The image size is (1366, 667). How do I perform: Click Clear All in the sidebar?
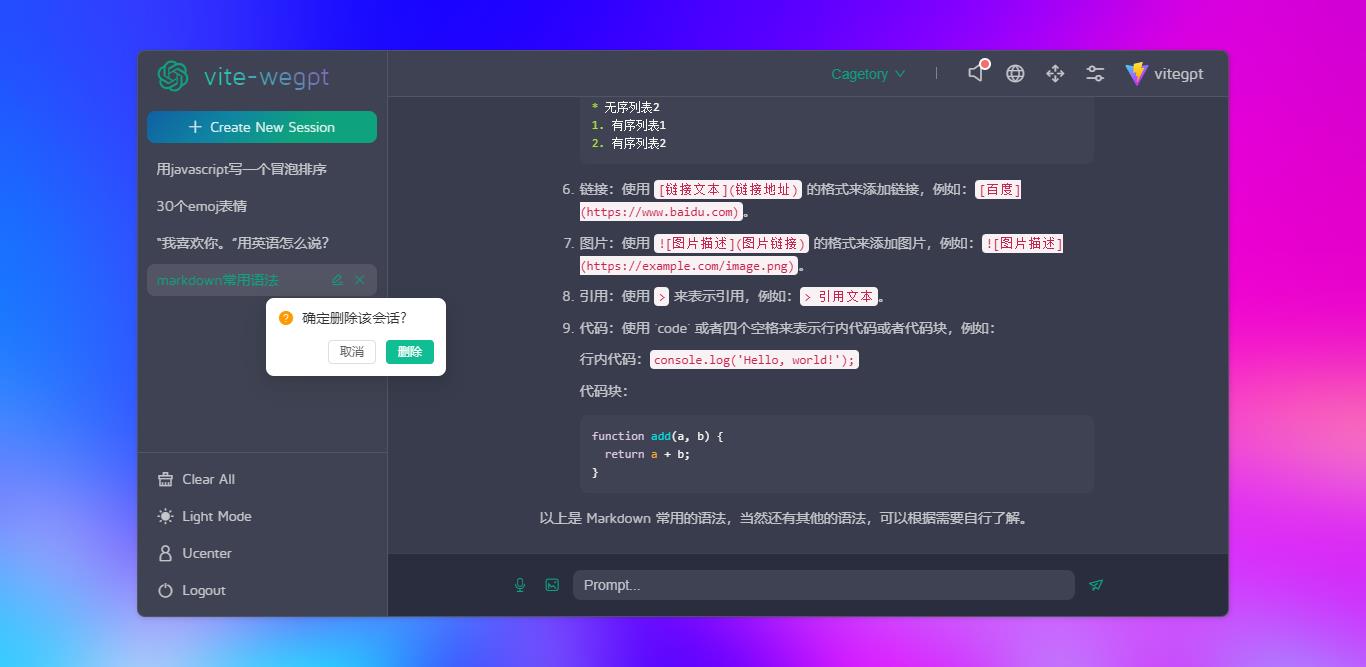click(207, 479)
